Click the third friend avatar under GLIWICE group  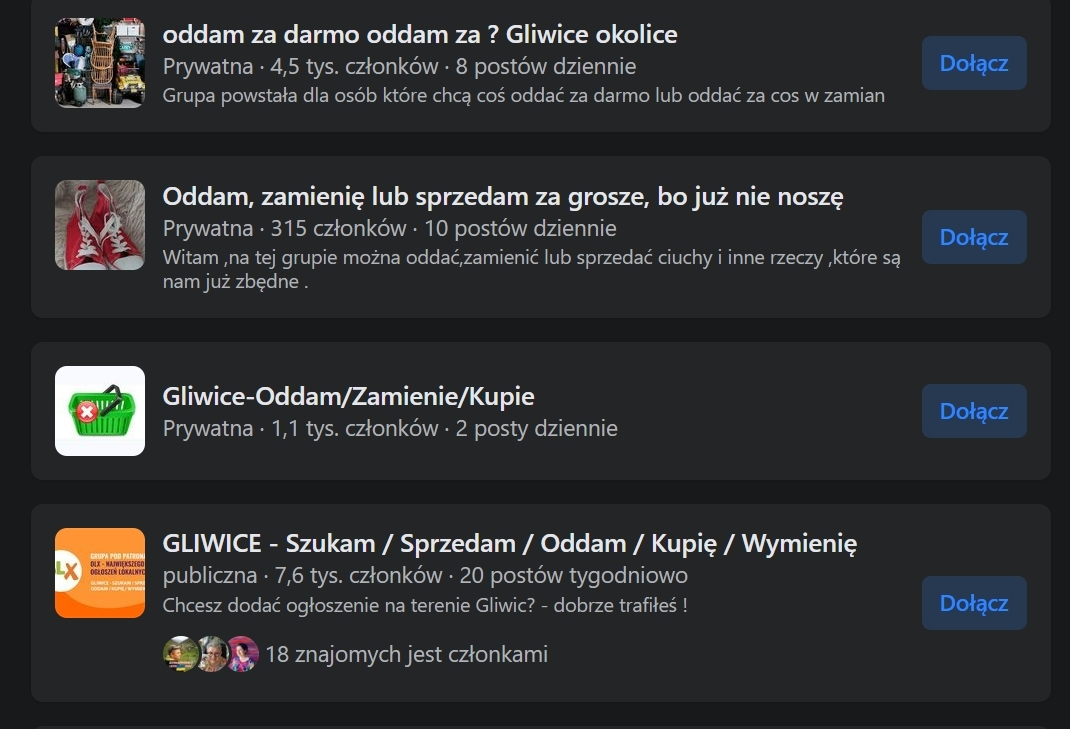[x=242, y=654]
